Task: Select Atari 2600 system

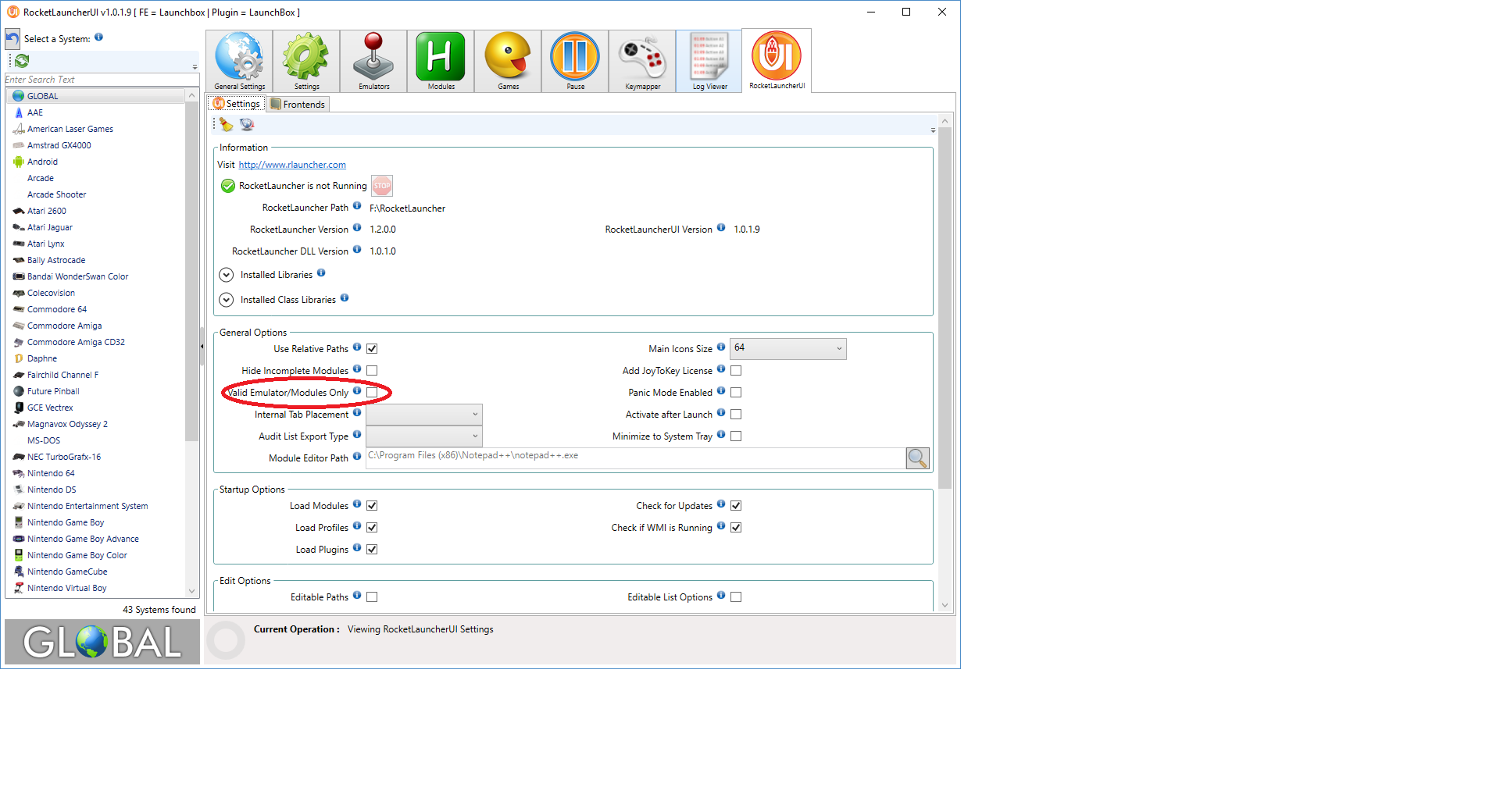Action: pos(95,211)
